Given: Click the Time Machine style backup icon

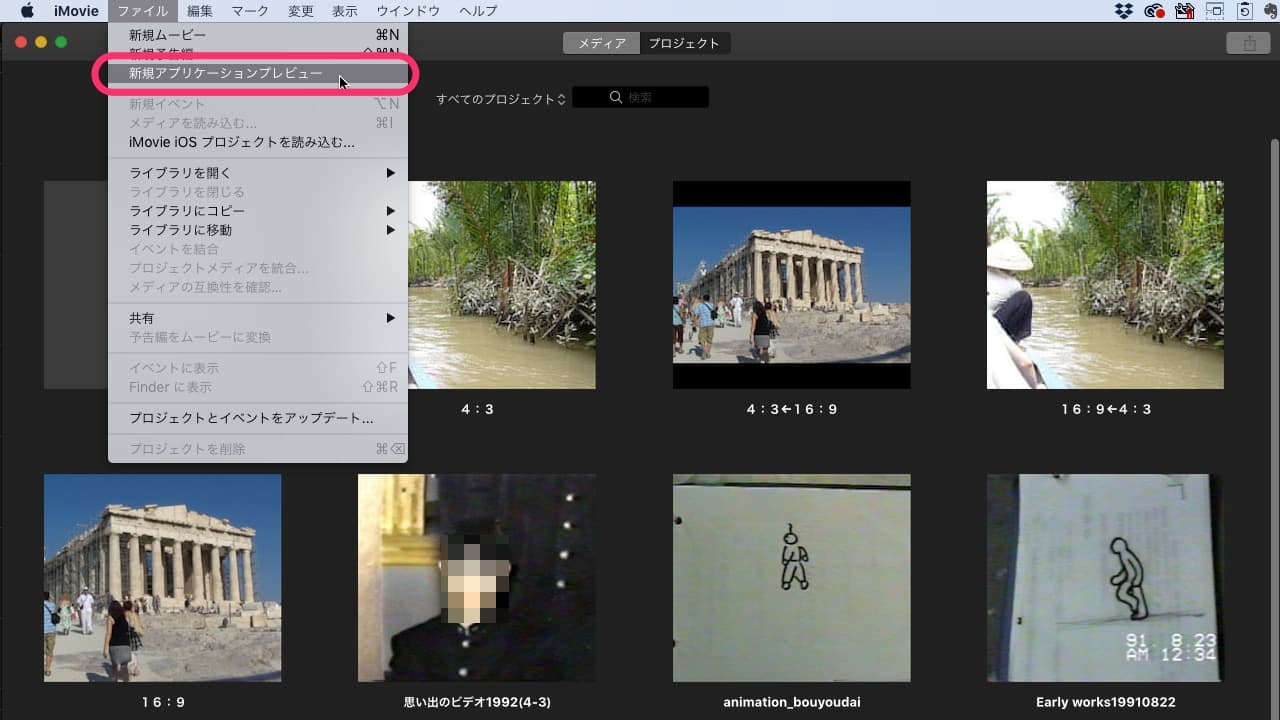Looking at the screenshot, I should click(1244, 11).
